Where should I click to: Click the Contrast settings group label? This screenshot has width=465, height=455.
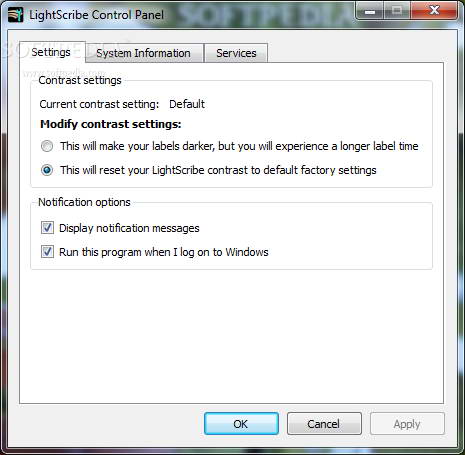80,80
